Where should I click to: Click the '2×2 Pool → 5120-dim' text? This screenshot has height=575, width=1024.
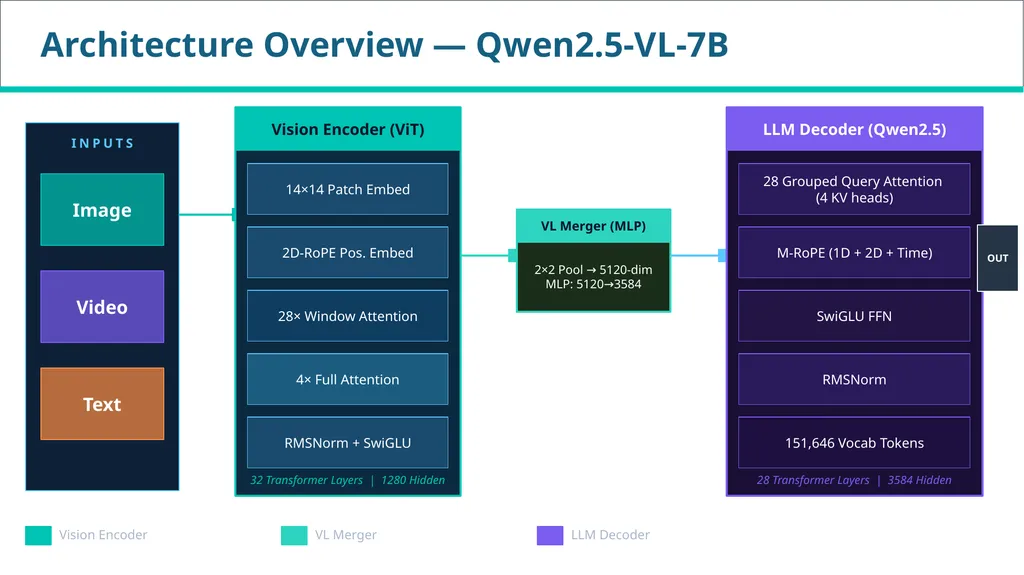pyautogui.click(x=593, y=269)
